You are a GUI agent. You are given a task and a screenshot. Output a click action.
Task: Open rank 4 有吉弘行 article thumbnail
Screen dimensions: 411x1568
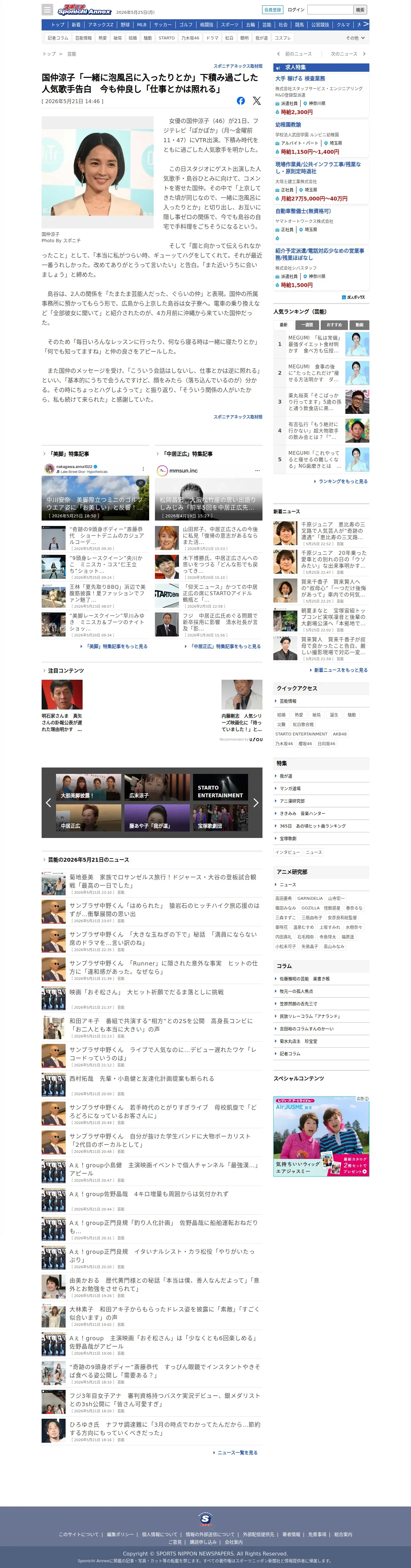(x=357, y=431)
